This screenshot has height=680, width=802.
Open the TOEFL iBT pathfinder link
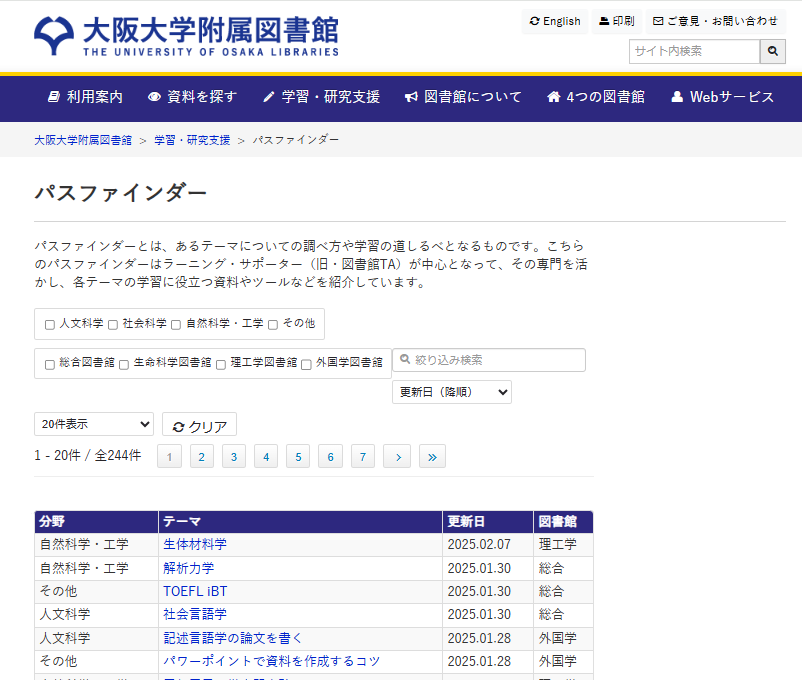point(195,591)
